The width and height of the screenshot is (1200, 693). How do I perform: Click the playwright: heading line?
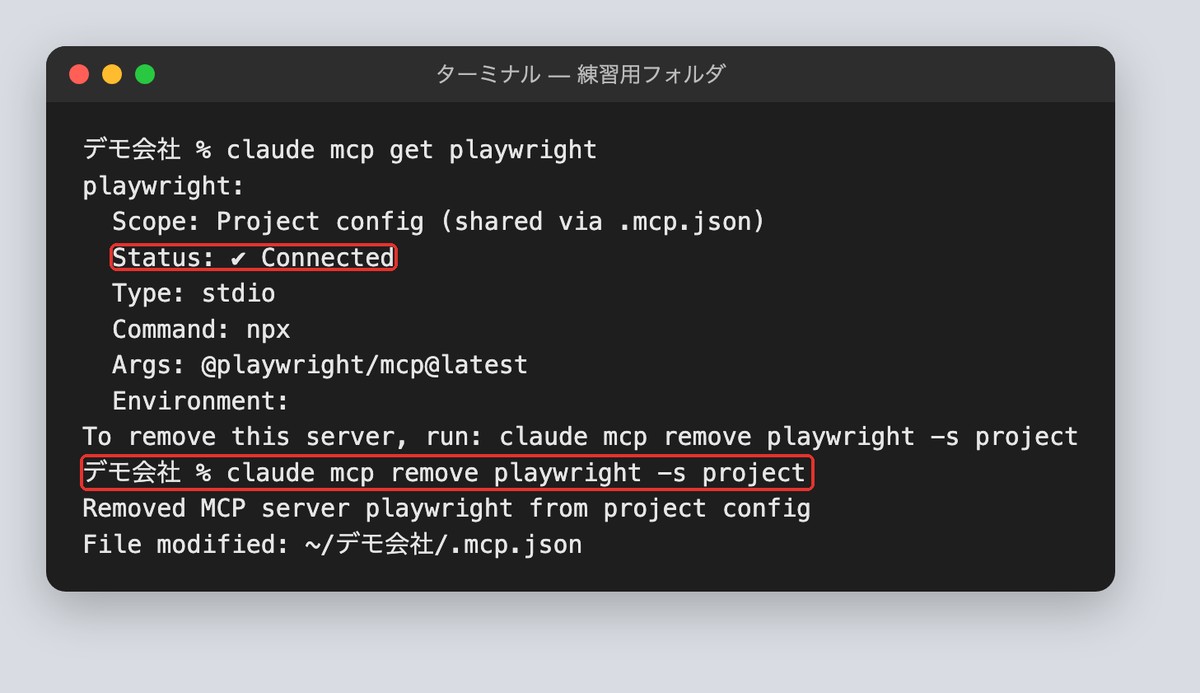point(163,186)
